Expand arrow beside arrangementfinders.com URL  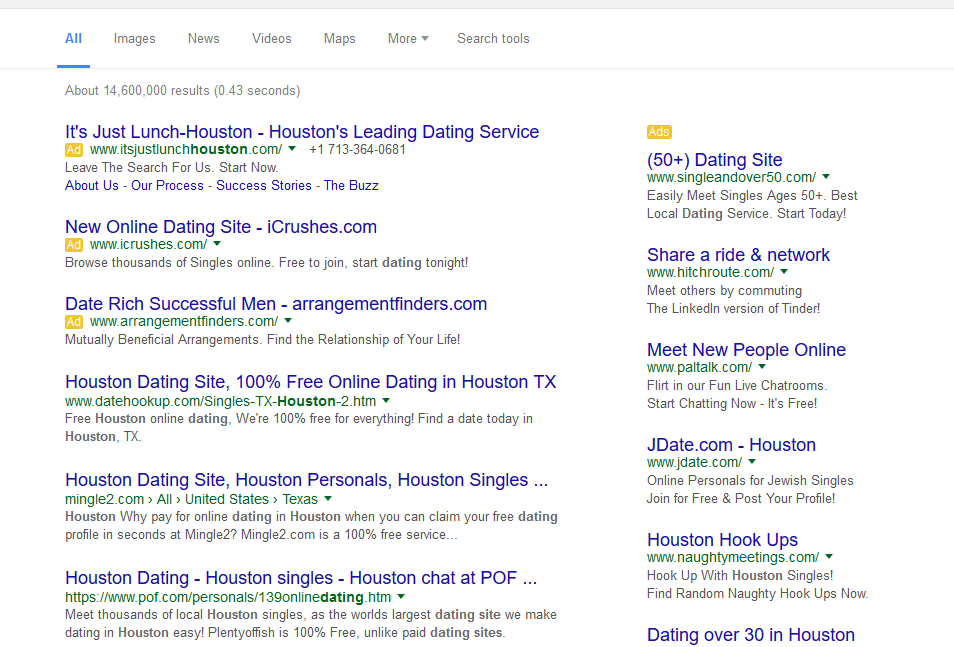click(x=288, y=321)
